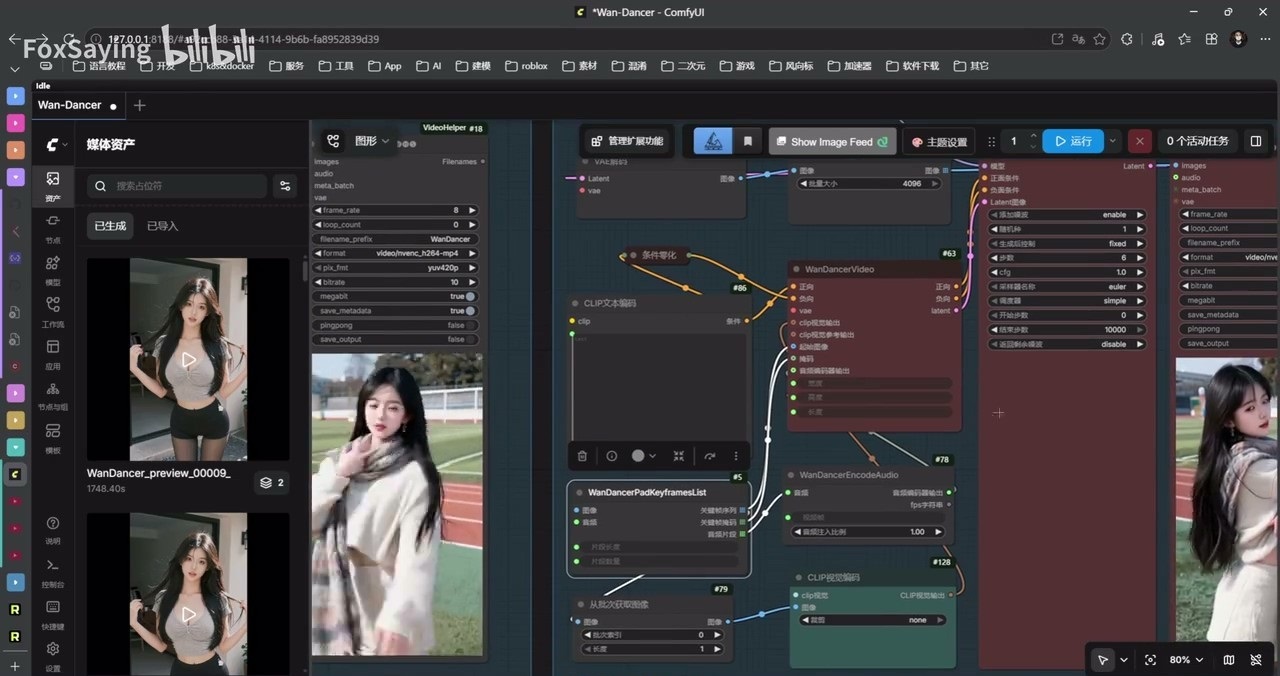Expand the run button options arrow
The image size is (1280, 676).
point(1113,142)
